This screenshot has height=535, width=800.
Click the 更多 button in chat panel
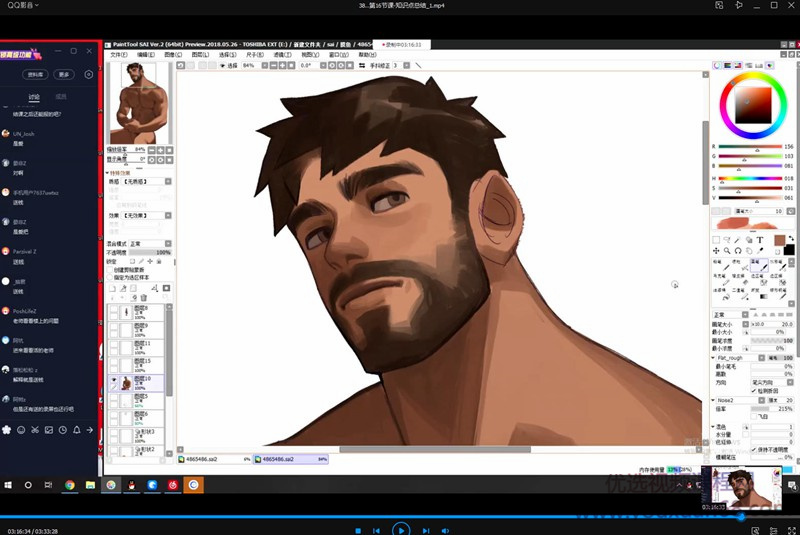[x=64, y=74]
